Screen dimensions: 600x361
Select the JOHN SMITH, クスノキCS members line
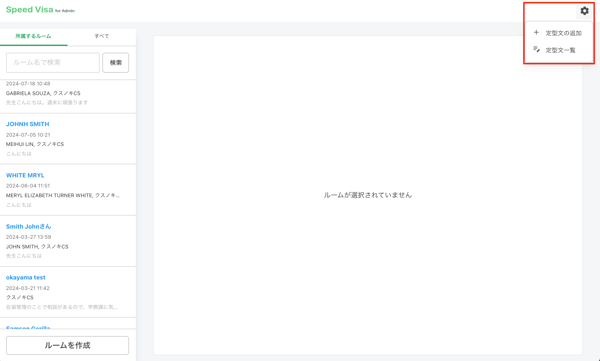[x=37, y=247]
